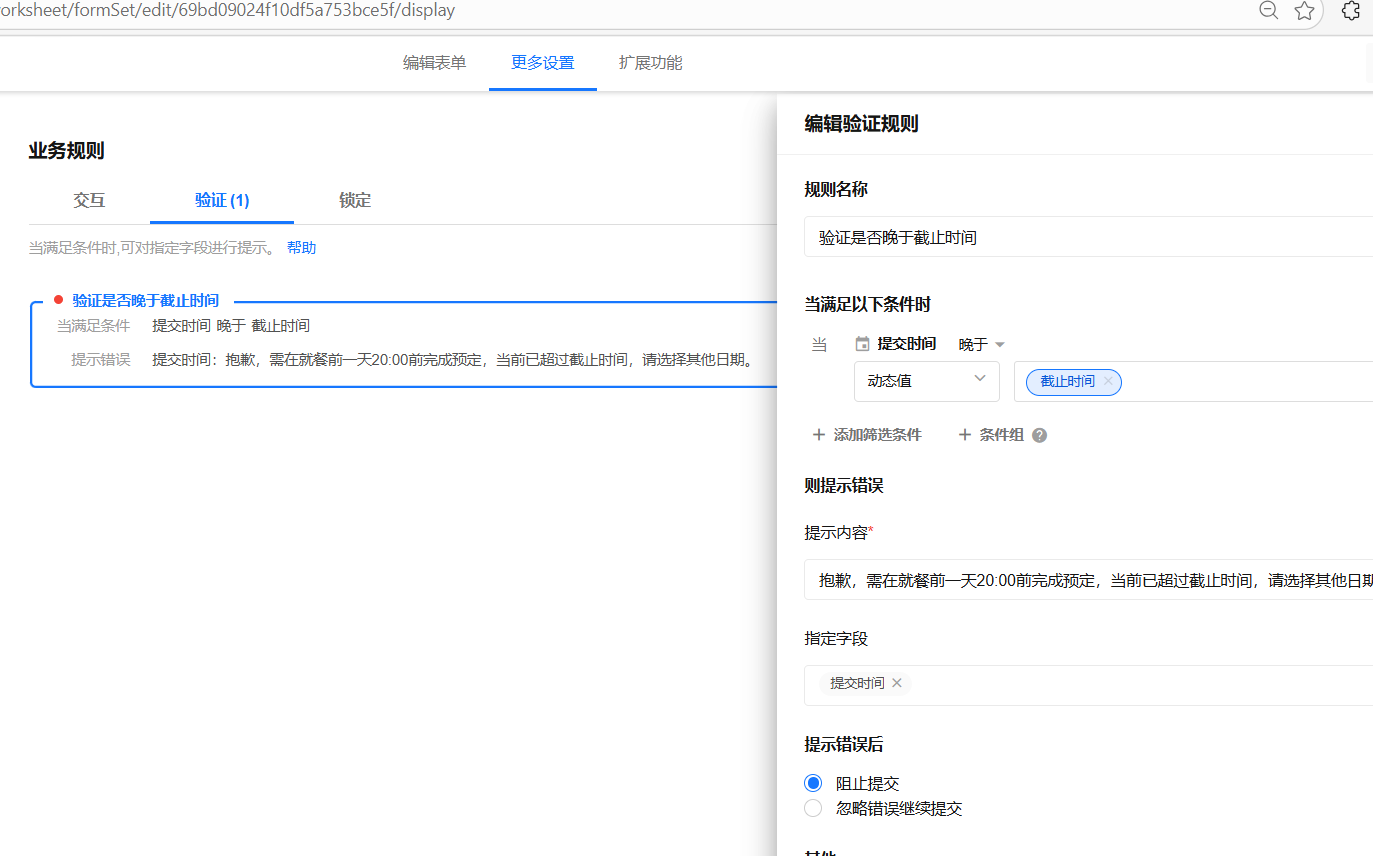Click the red dot beside 验证是否晚于截止时间 rule
Screen dimensions: 1373x856
coord(59,300)
